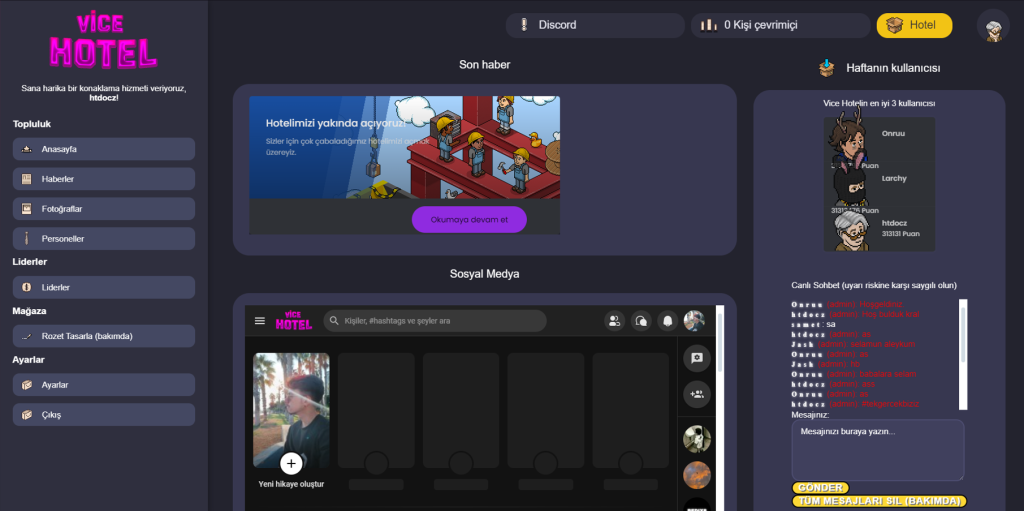Viewport: 1024px width, 511px height.
Task: Open the new story photo thumbnail
Action: click(291, 410)
